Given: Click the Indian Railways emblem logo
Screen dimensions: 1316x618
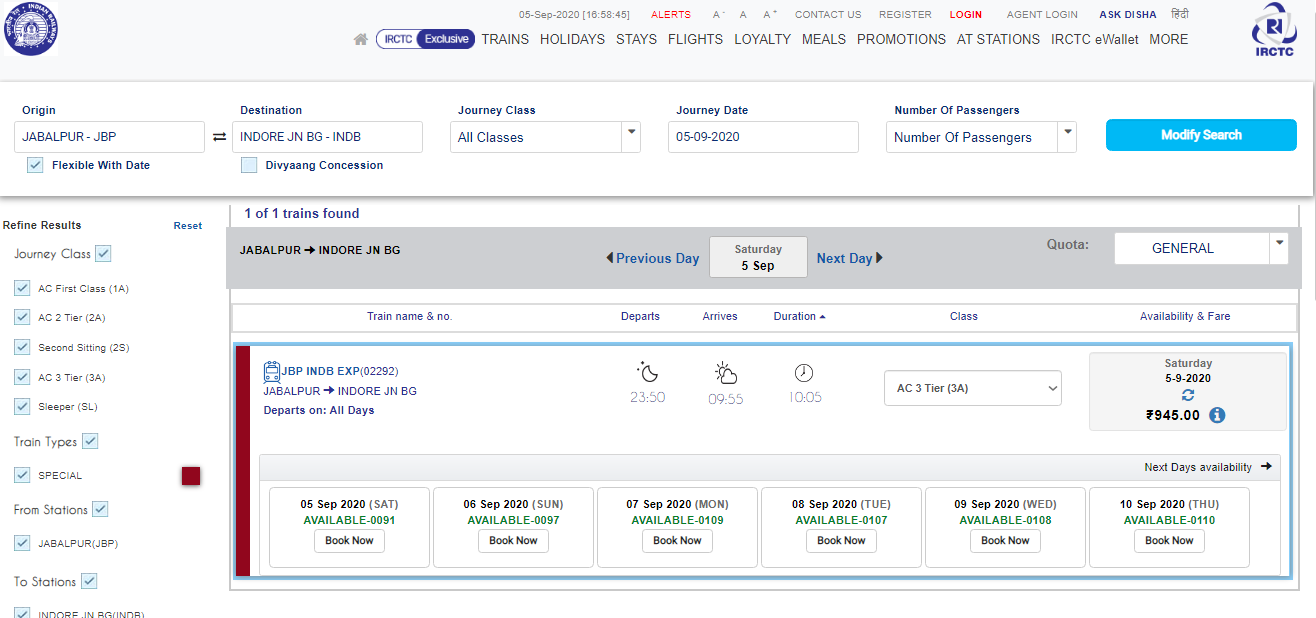Looking at the screenshot, I should (x=31, y=28).
